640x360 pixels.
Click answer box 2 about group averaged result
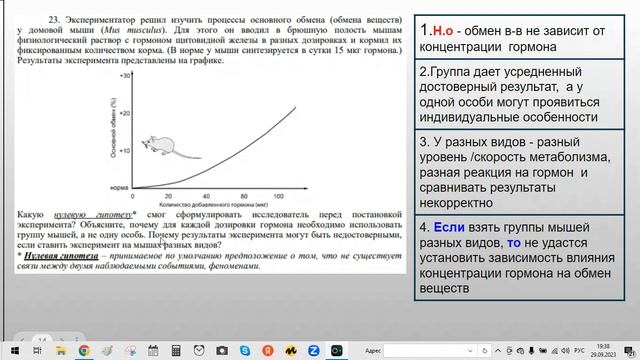(x=520, y=94)
